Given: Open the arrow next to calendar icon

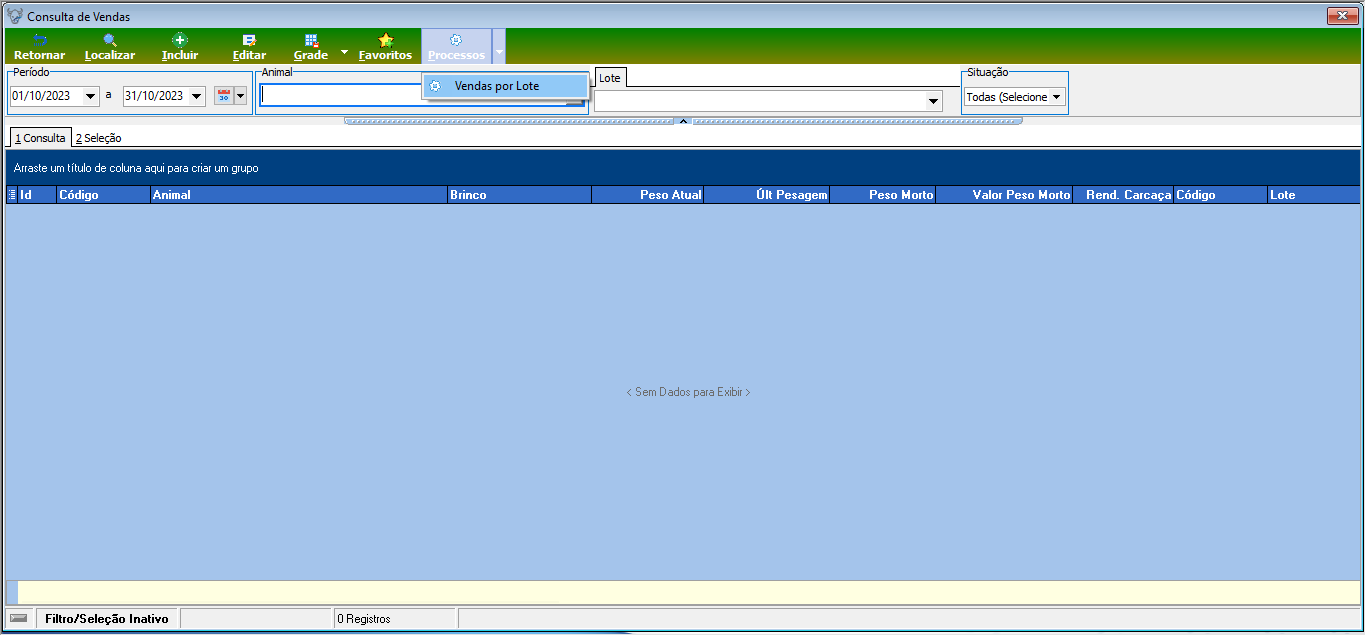Looking at the screenshot, I should tap(241, 96).
